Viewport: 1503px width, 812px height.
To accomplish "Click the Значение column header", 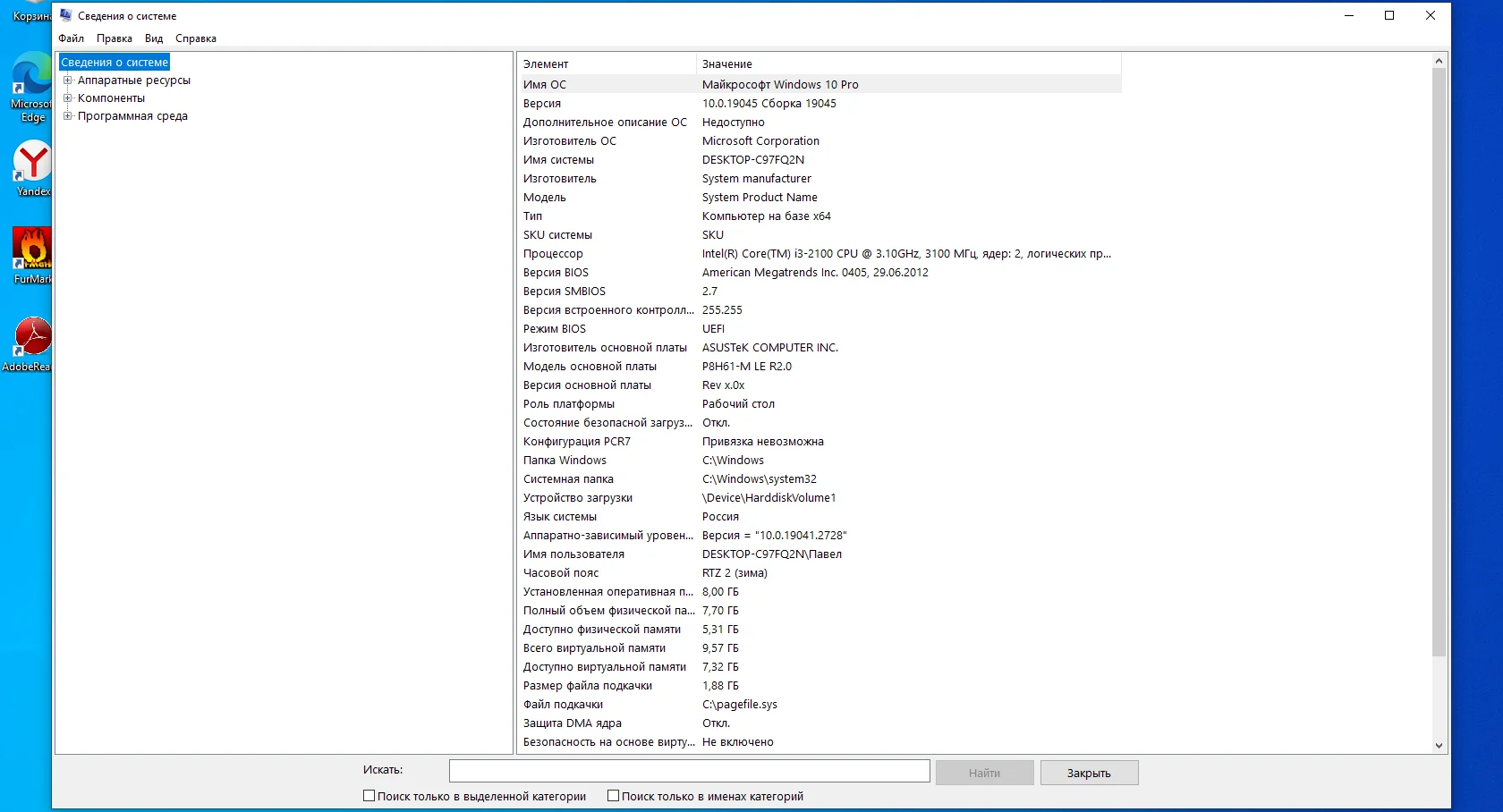I will 908,64.
